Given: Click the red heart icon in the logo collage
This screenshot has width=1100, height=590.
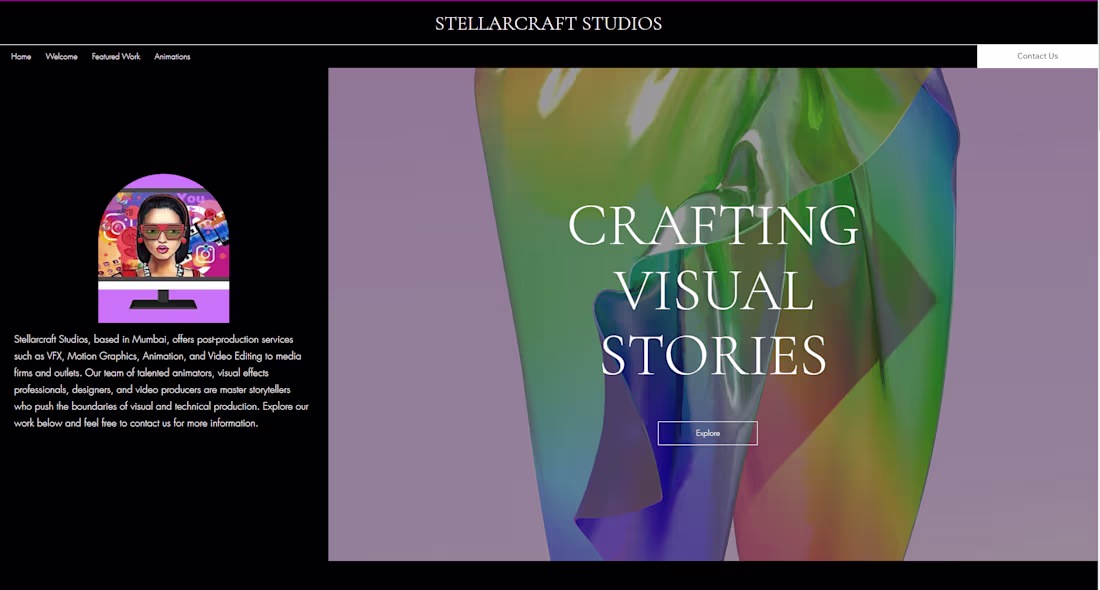Looking at the screenshot, I should [x=209, y=214].
